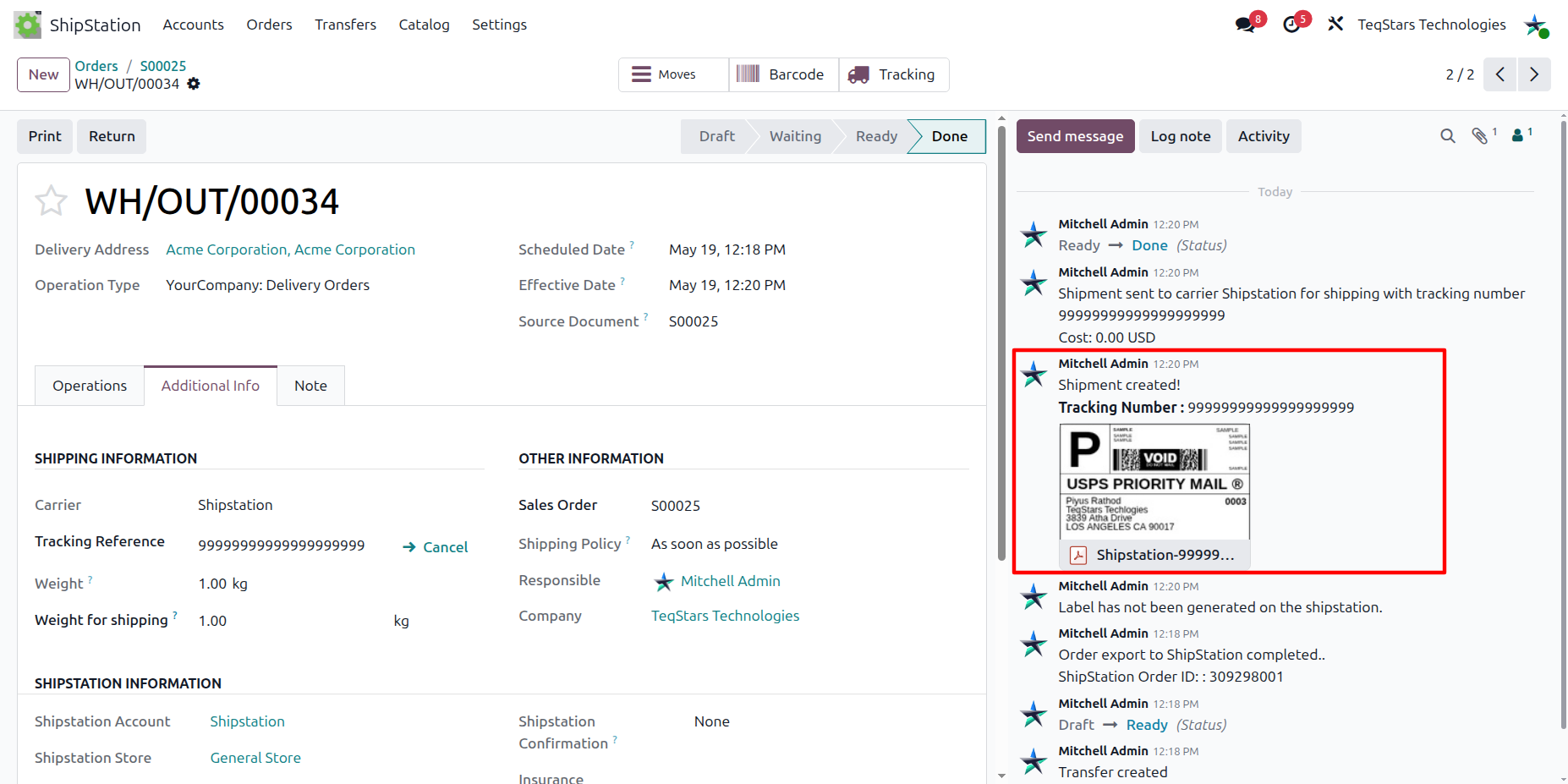The width and height of the screenshot is (1568, 784).
Task: Open the Catalog menu
Action: [x=425, y=25]
